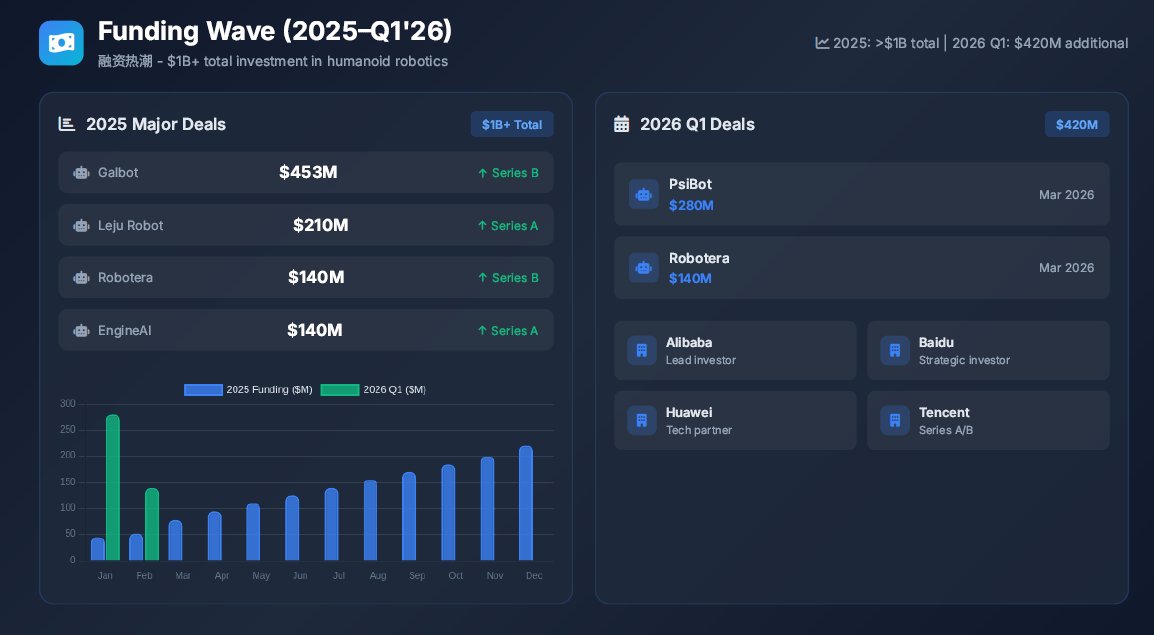The image size is (1154, 635).
Task: Select the $140M amount in the EngineAI row
Action: point(315,330)
